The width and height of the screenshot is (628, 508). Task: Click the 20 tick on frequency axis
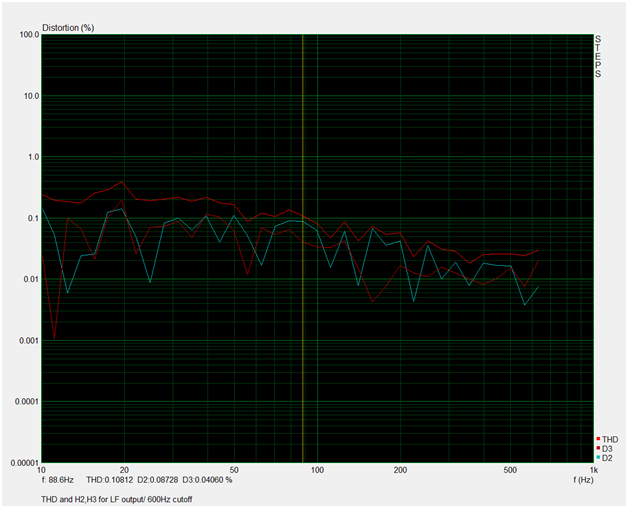124,470
